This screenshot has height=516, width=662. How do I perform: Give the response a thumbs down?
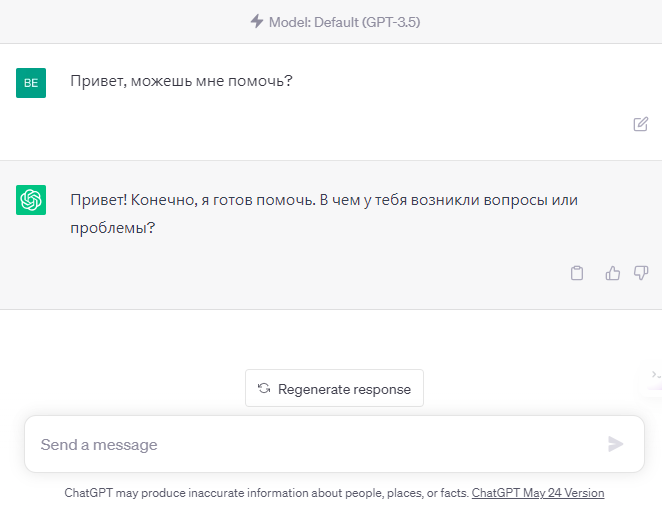pos(641,273)
